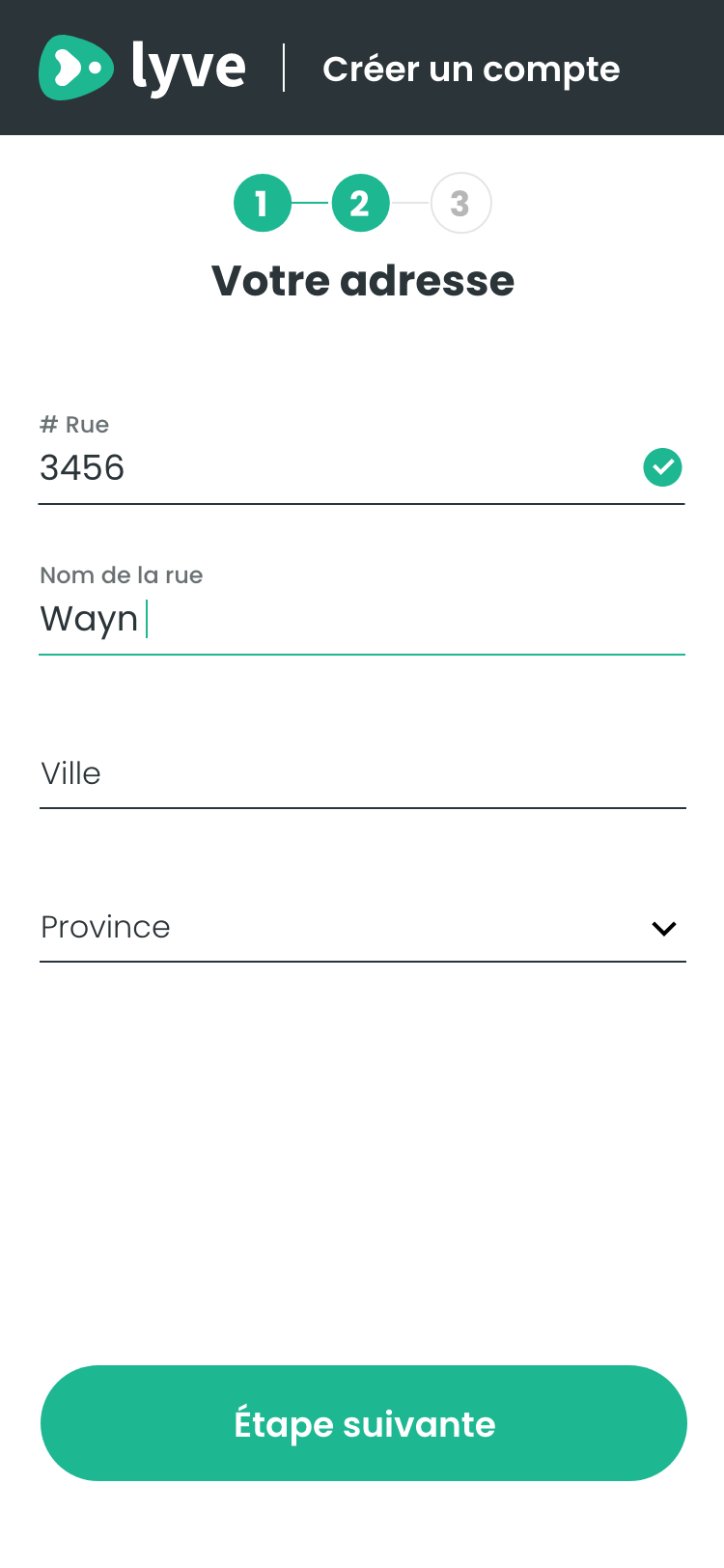Click the green lyve logo icon
The height and width of the screenshot is (1568, 724).
coord(75,68)
